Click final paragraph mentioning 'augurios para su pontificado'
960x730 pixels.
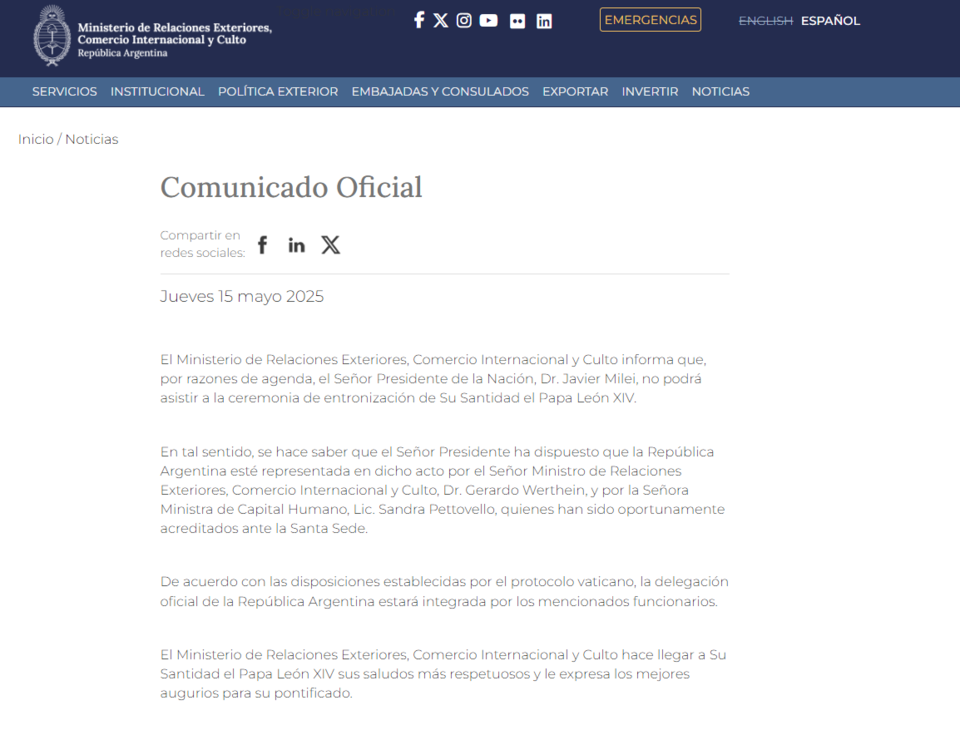pyautogui.click(x=443, y=674)
